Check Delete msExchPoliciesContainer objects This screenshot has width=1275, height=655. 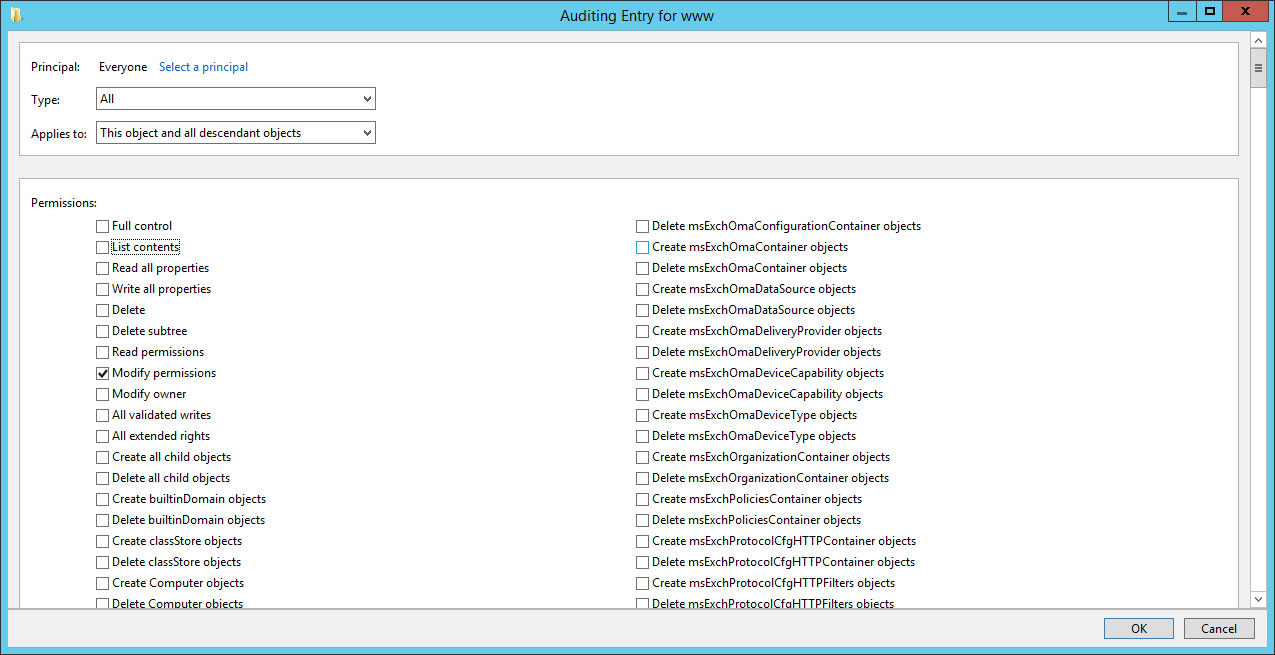642,520
